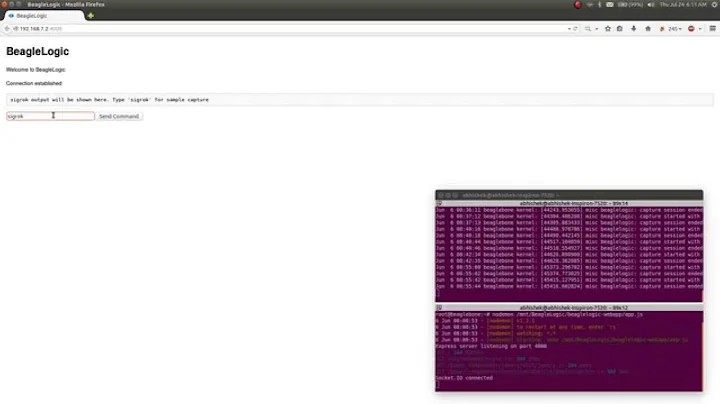Focus the sigrok command input field
The image size is (720, 404).
click(x=51, y=116)
